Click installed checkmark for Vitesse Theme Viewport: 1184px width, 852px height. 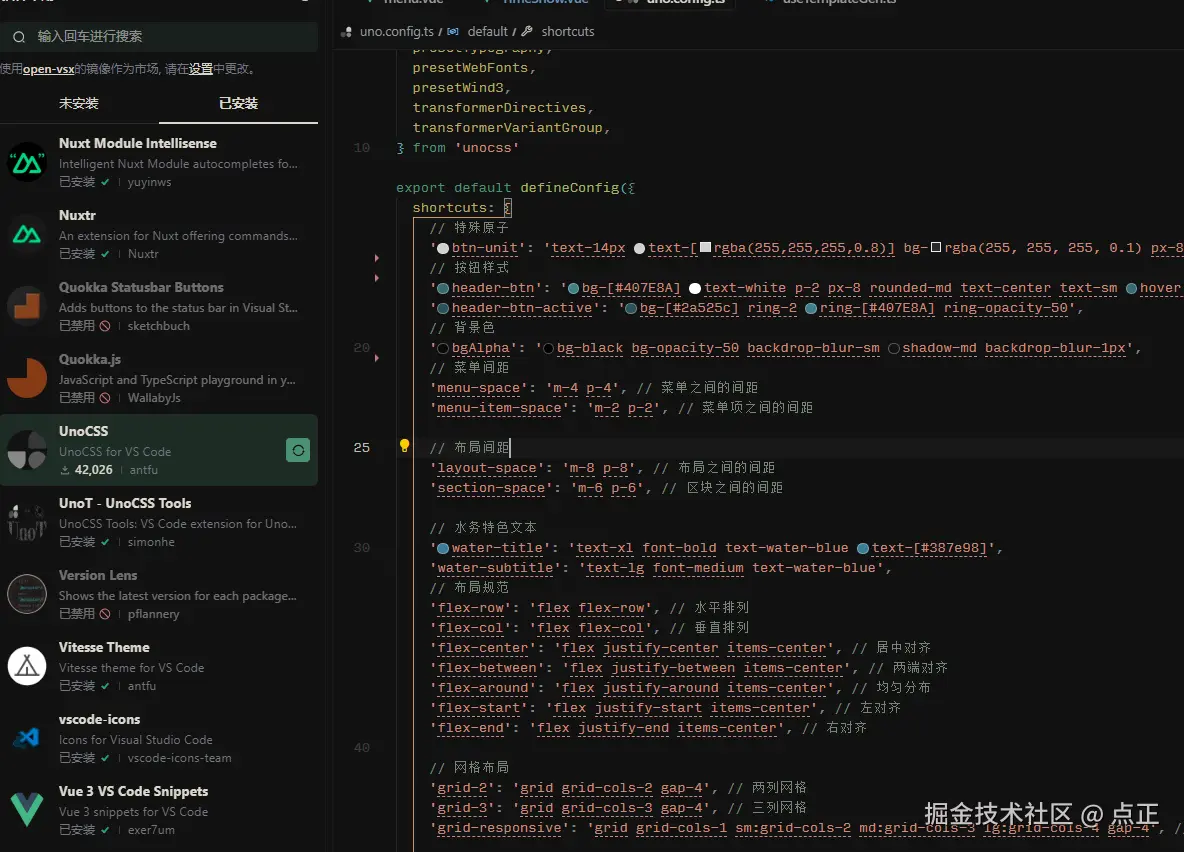click(x=105, y=686)
